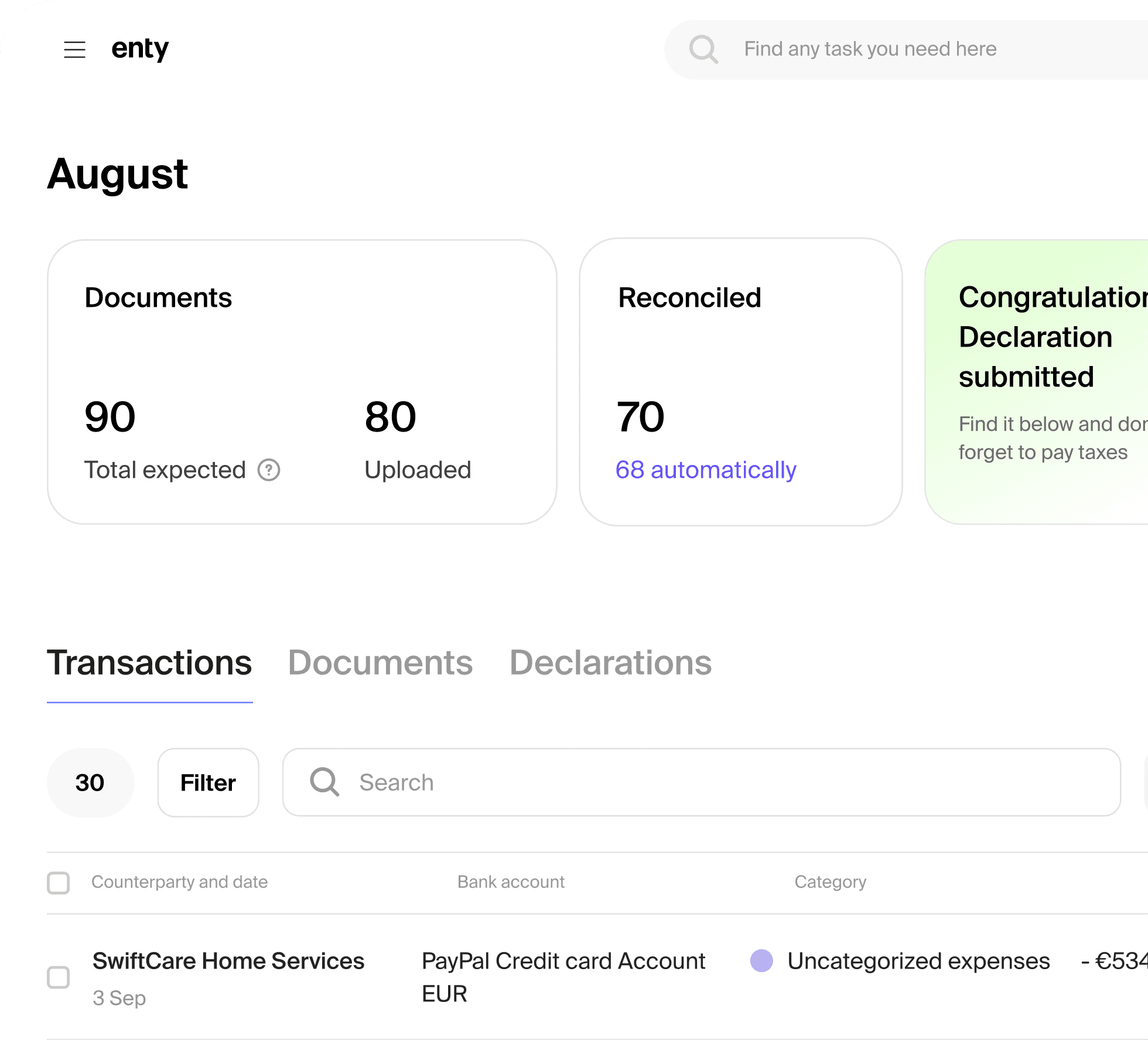Select the Transactions tab

[x=149, y=663]
